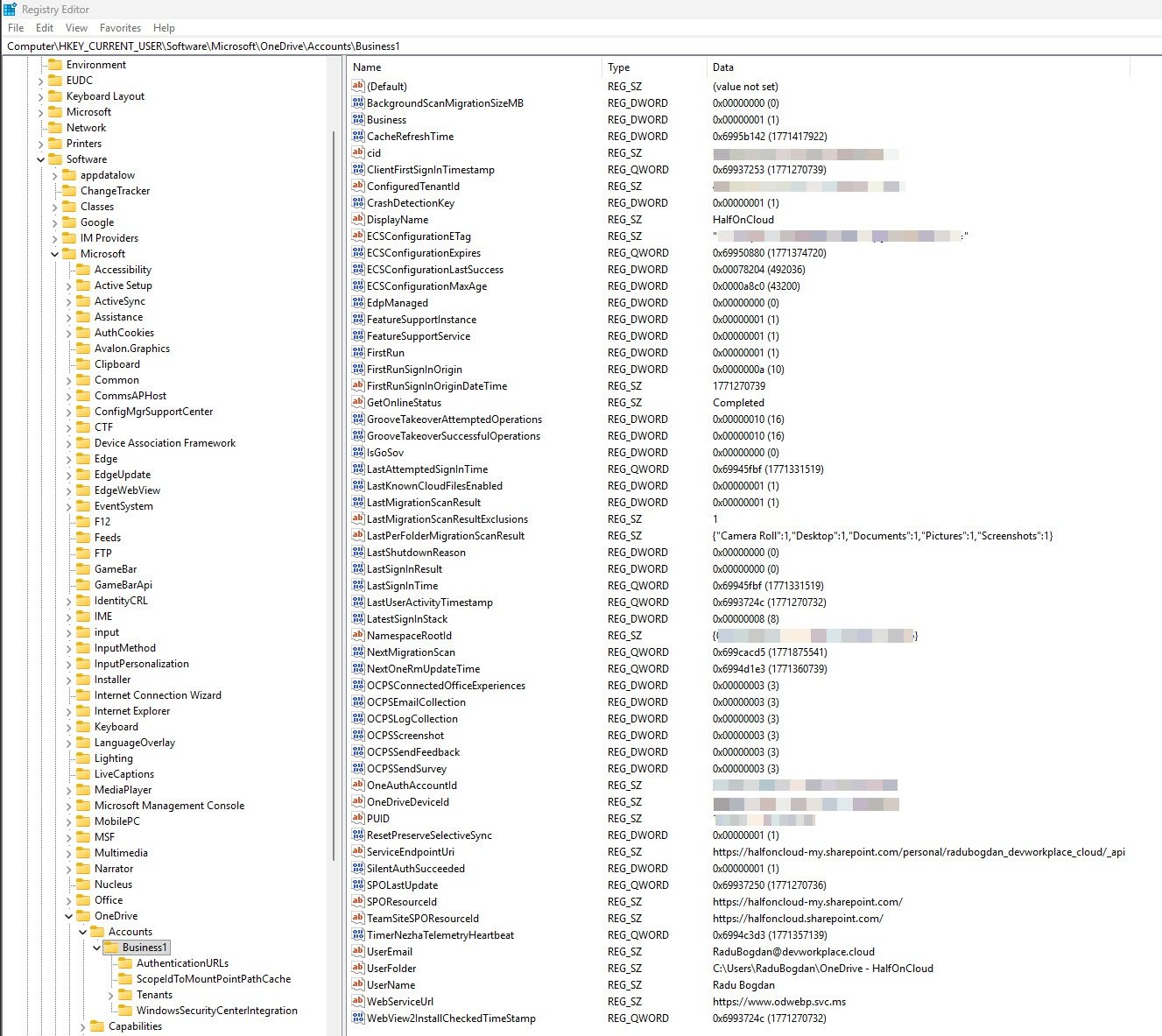Click the folder icon next to Google key
The height and width of the screenshot is (1036, 1162).
[69, 222]
